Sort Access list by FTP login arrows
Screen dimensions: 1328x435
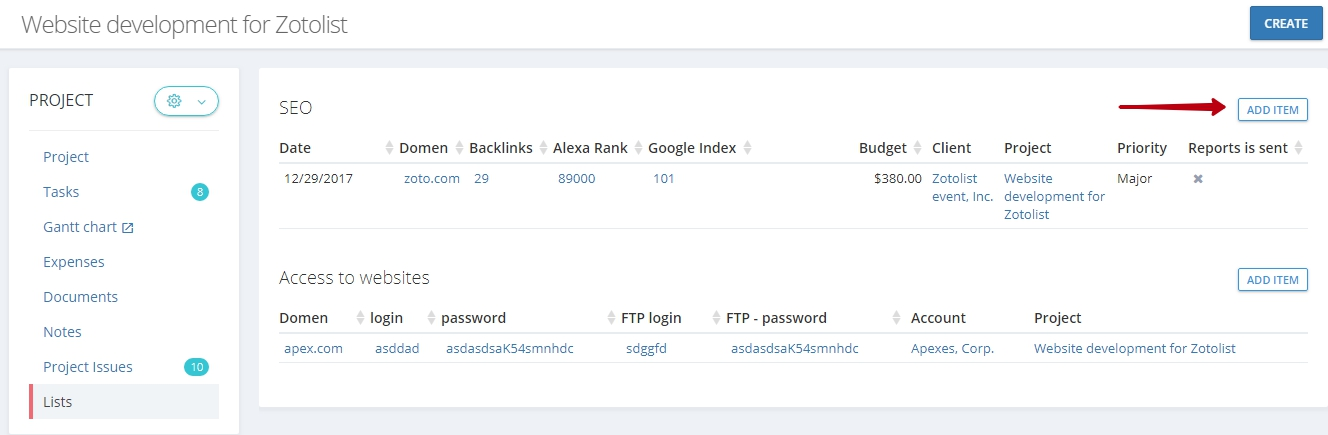(716, 318)
